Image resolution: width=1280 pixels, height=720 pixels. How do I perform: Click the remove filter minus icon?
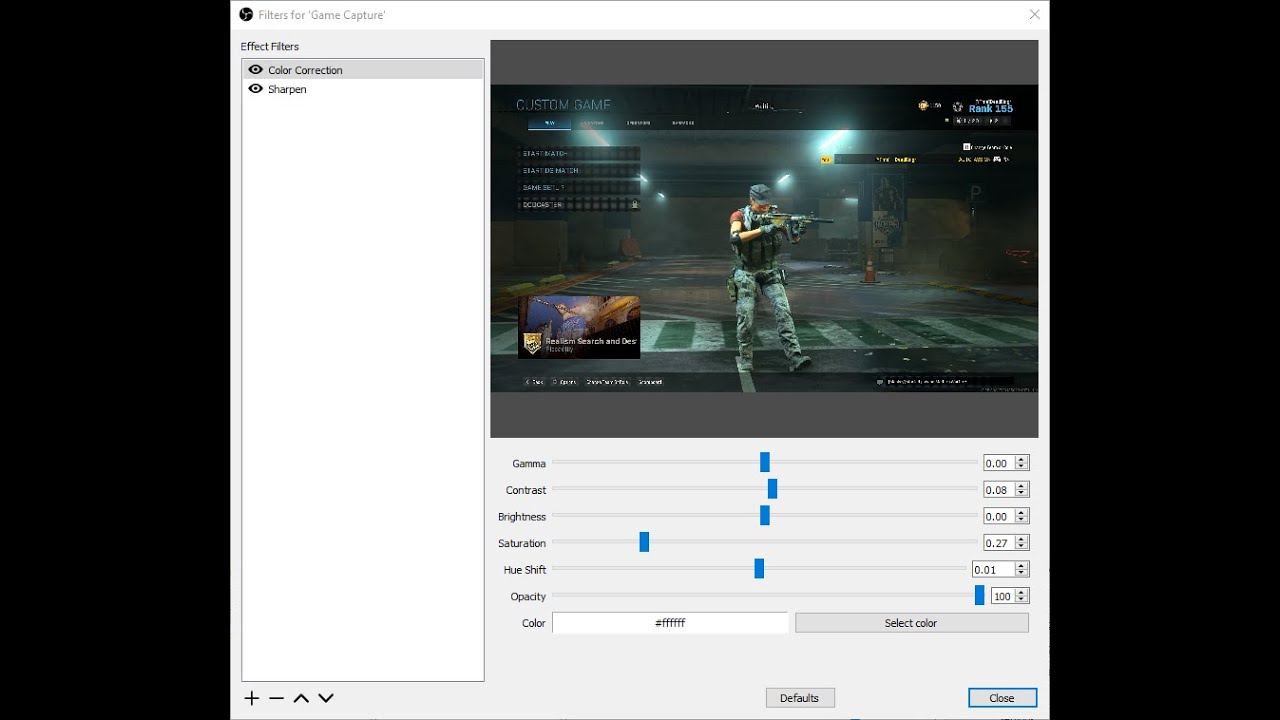(x=276, y=698)
